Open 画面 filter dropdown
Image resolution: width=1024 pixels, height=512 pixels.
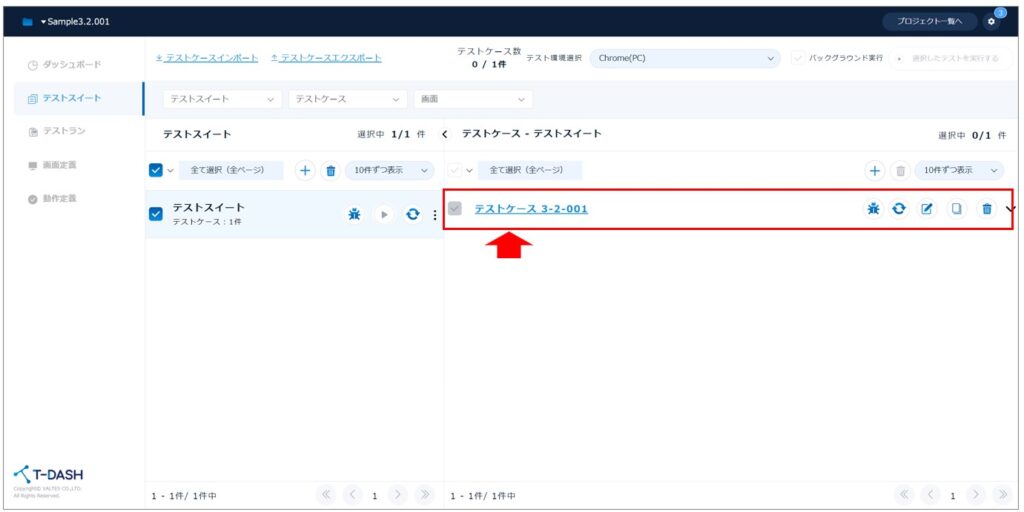tap(472, 99)
